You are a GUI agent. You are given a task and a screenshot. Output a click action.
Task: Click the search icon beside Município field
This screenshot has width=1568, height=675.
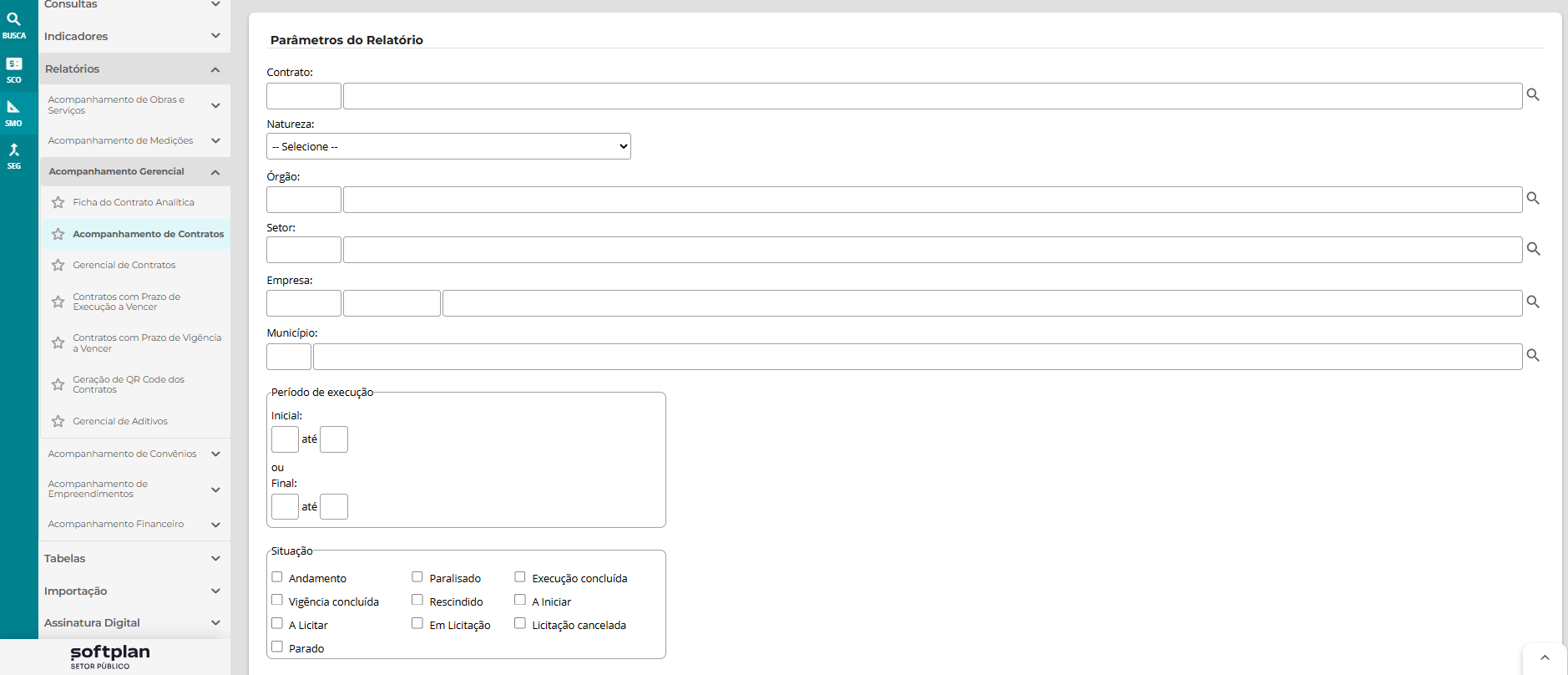(x=1533, y=356)
